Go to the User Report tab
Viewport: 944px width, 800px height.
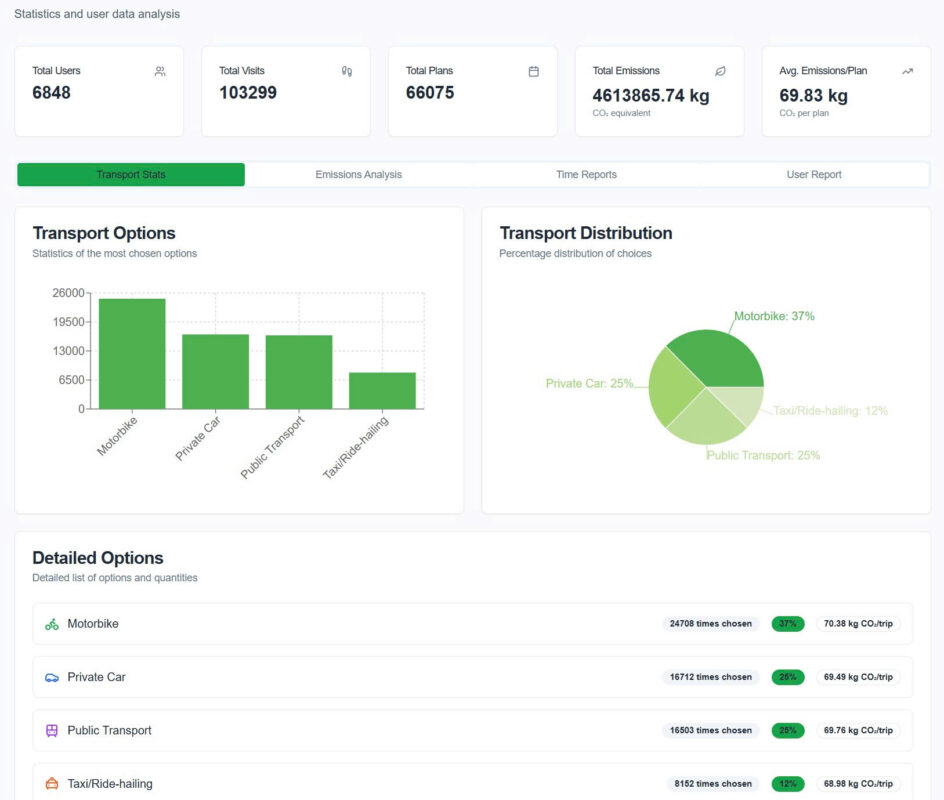[x=814, y=175]
